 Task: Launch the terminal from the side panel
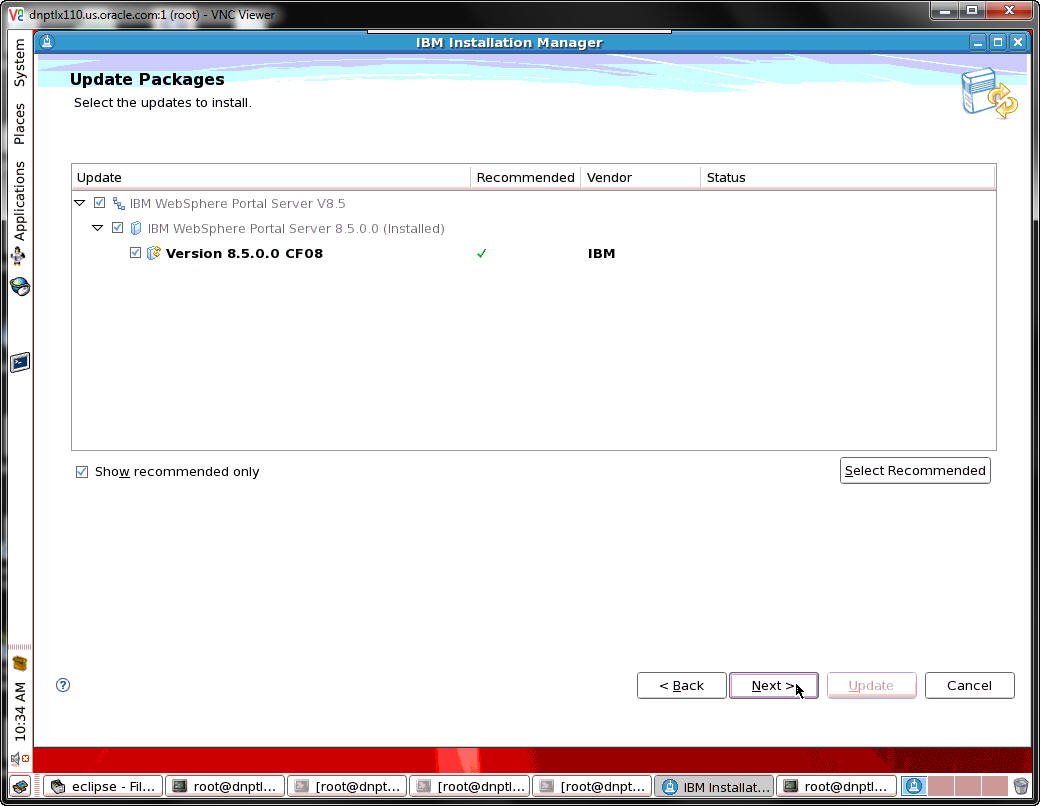[x=20, y=362]
